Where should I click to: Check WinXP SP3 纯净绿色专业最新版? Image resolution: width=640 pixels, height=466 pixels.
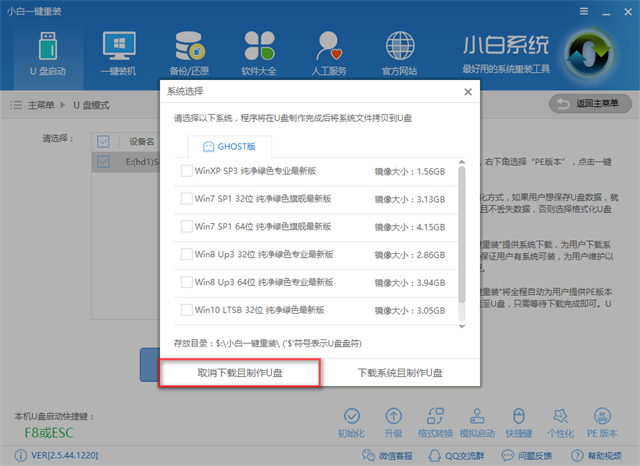point(187,172)
